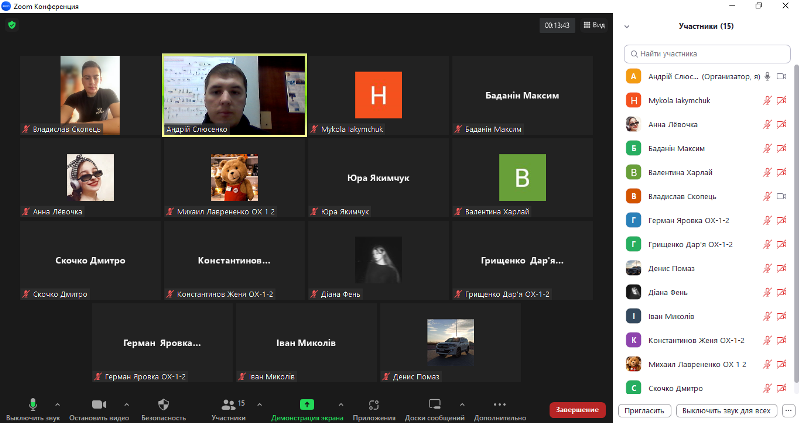
Task: Open whiteboards options arrow
Action: coord(462,405)
